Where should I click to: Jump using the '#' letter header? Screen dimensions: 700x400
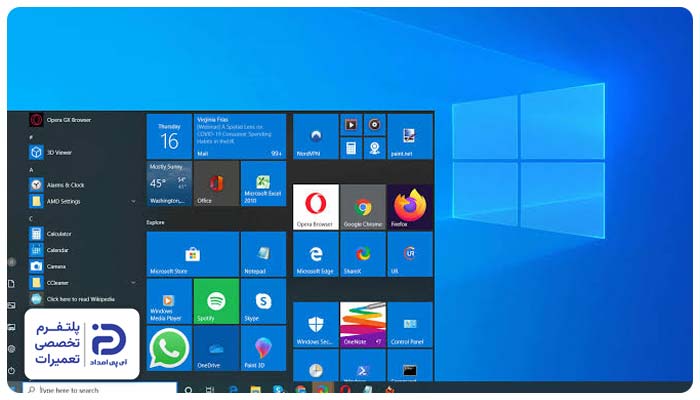click(x=31, y=137)
